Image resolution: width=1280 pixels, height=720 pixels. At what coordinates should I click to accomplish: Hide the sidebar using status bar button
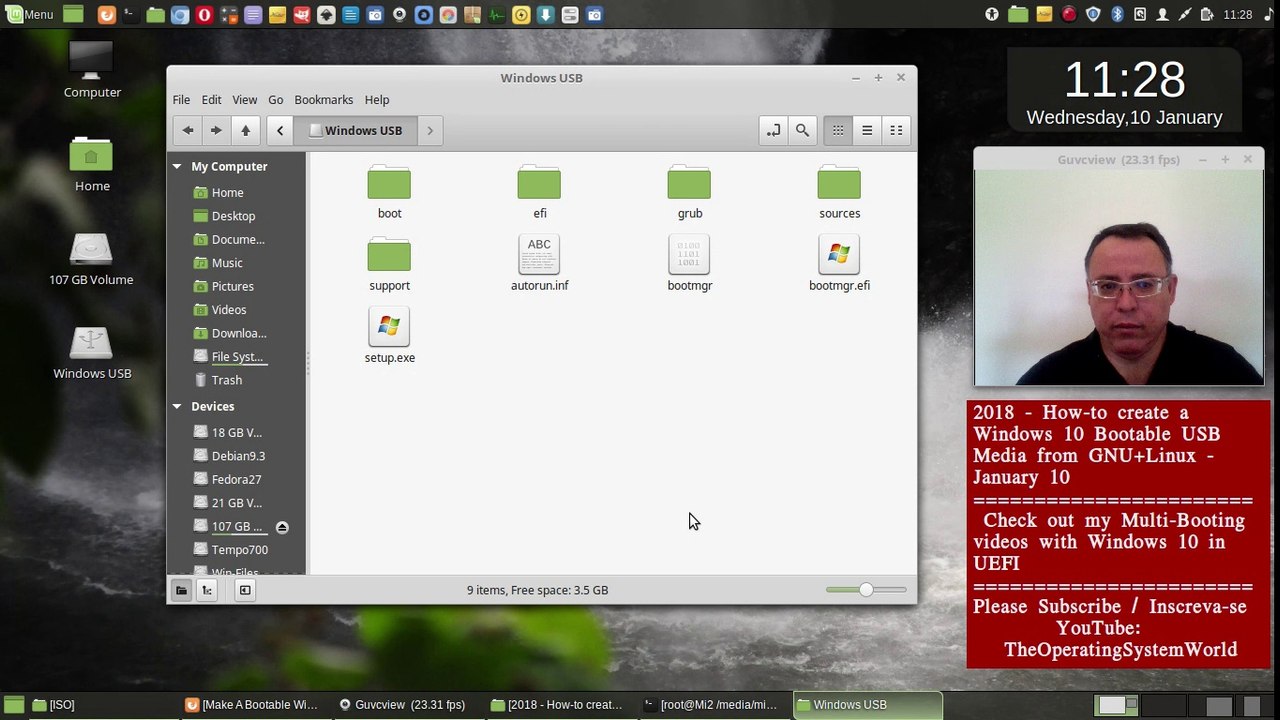click(x=245, y=590)
